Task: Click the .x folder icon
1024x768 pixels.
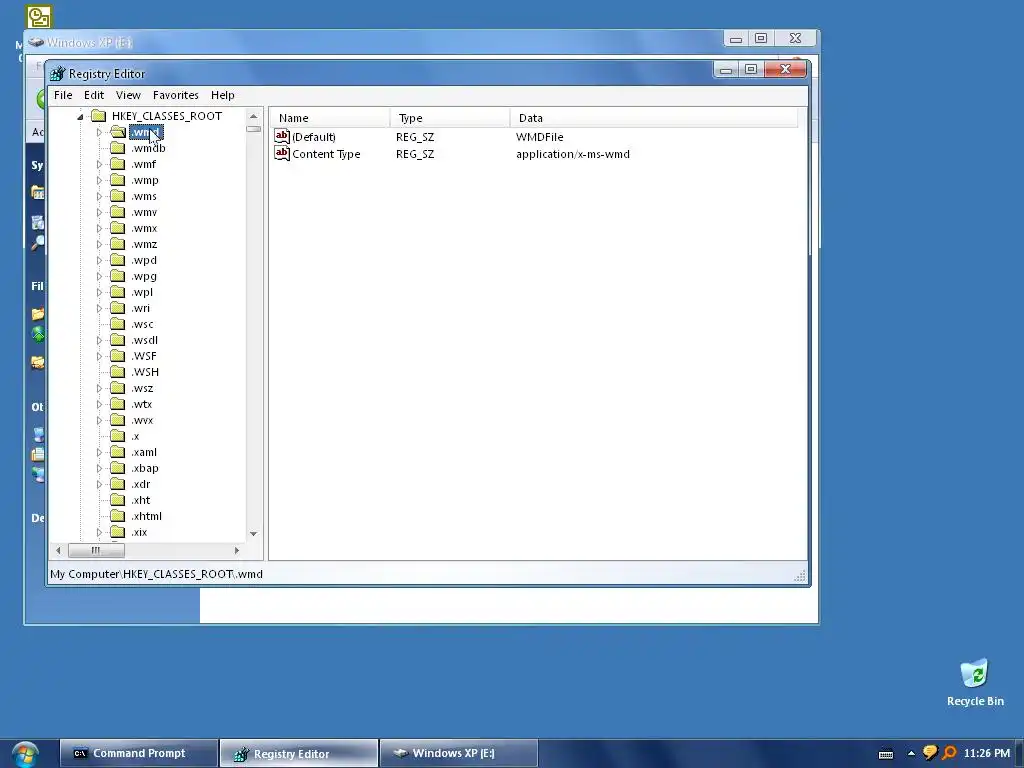Action: [x=118, y=436]
